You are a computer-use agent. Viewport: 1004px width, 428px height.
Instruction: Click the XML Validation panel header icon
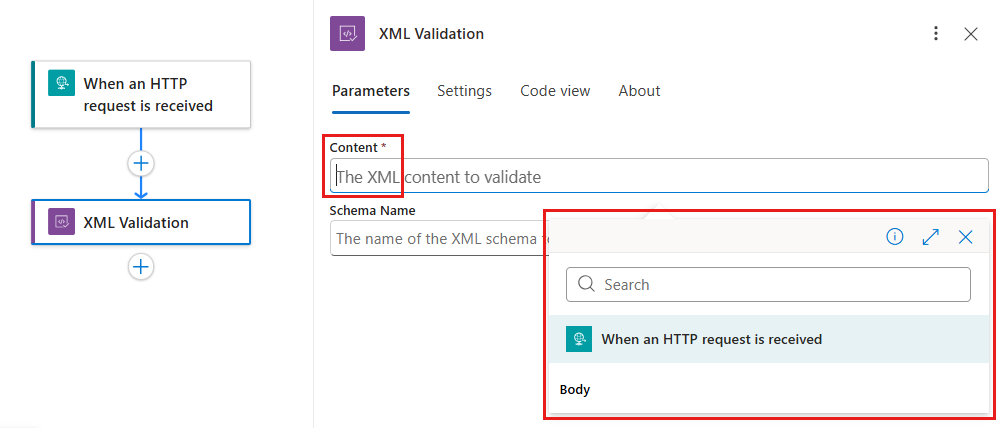coord(347,34)
